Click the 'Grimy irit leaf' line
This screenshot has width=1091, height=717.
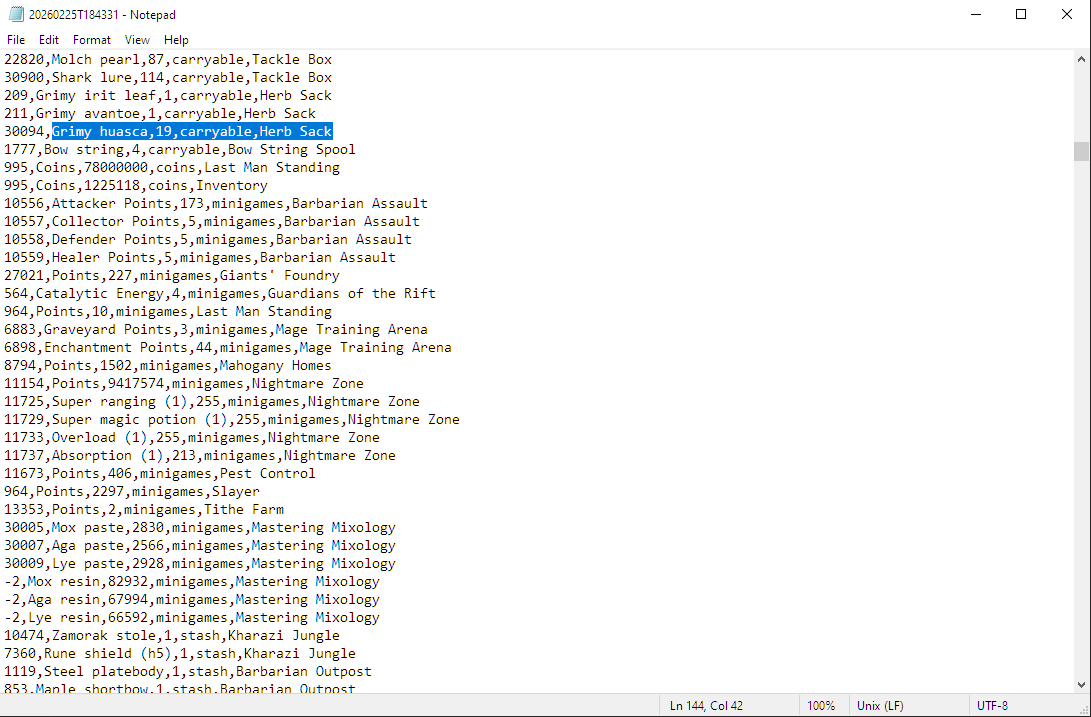pyautogui.click(x=168, y=95)
